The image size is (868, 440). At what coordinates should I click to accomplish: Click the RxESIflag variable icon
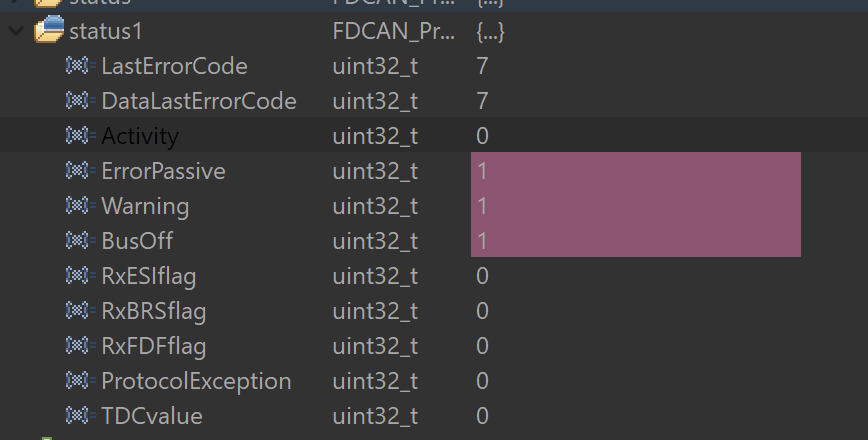[x=80, y=276]
